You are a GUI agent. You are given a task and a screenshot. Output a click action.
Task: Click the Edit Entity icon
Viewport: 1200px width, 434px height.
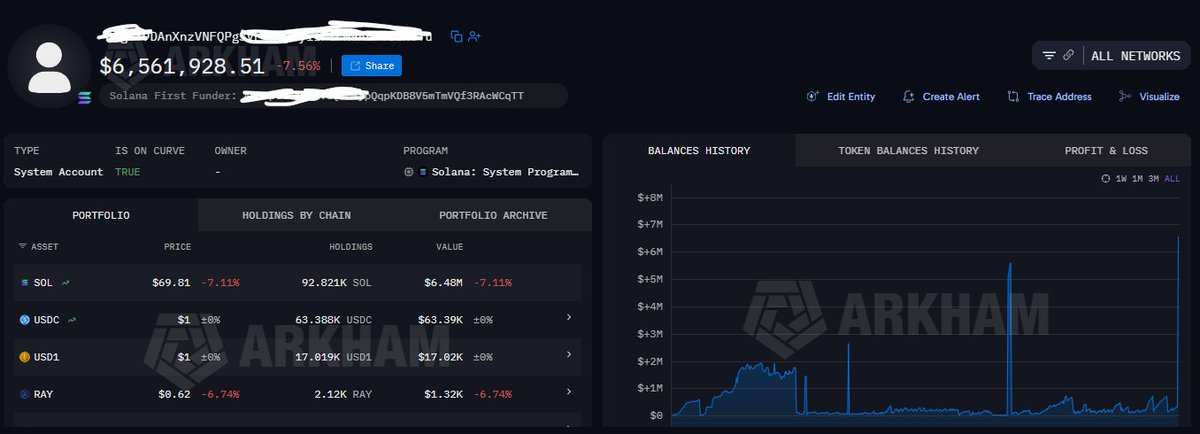pos(813,97)
